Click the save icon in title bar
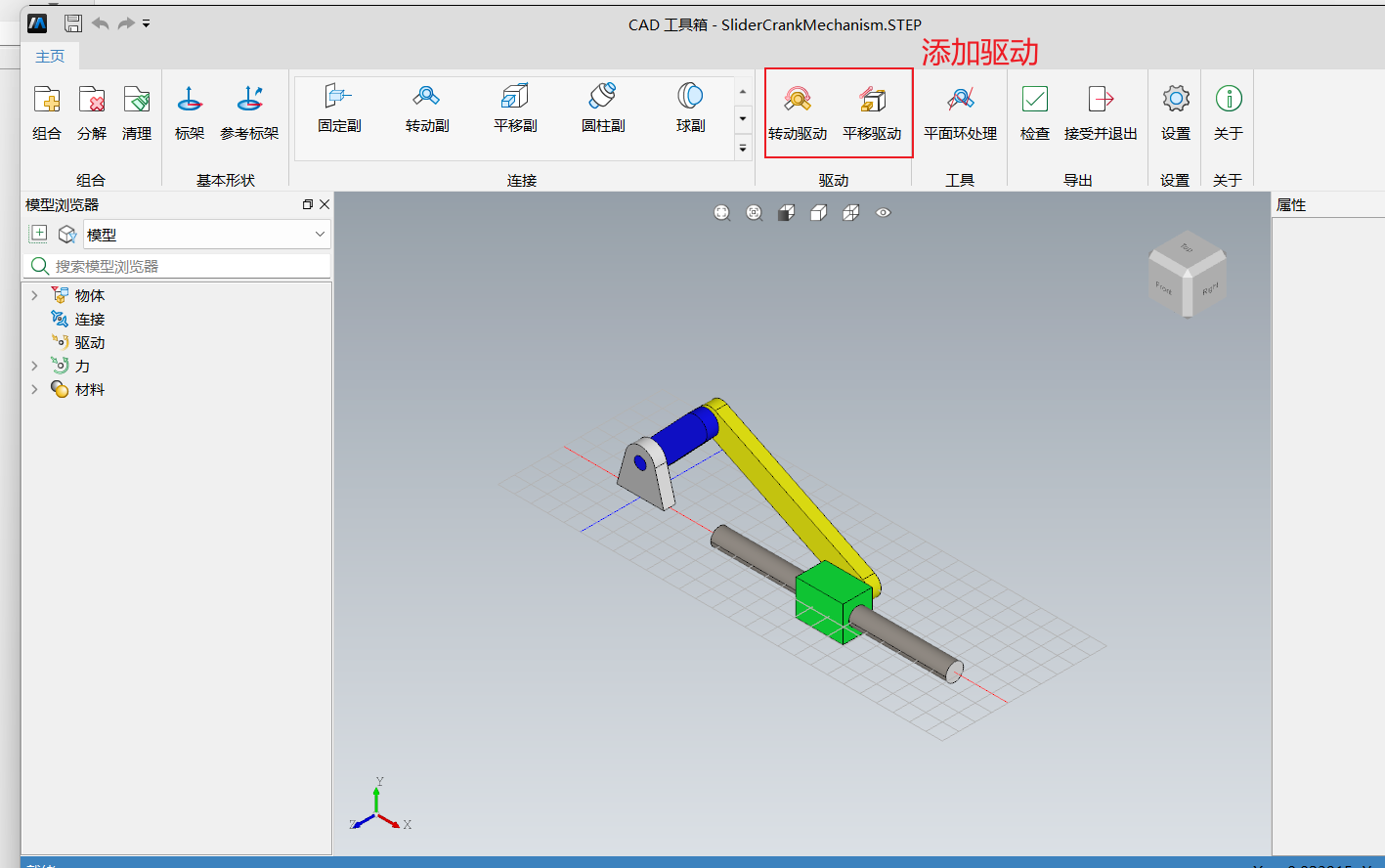1385x868 pixels. (73, 23)
